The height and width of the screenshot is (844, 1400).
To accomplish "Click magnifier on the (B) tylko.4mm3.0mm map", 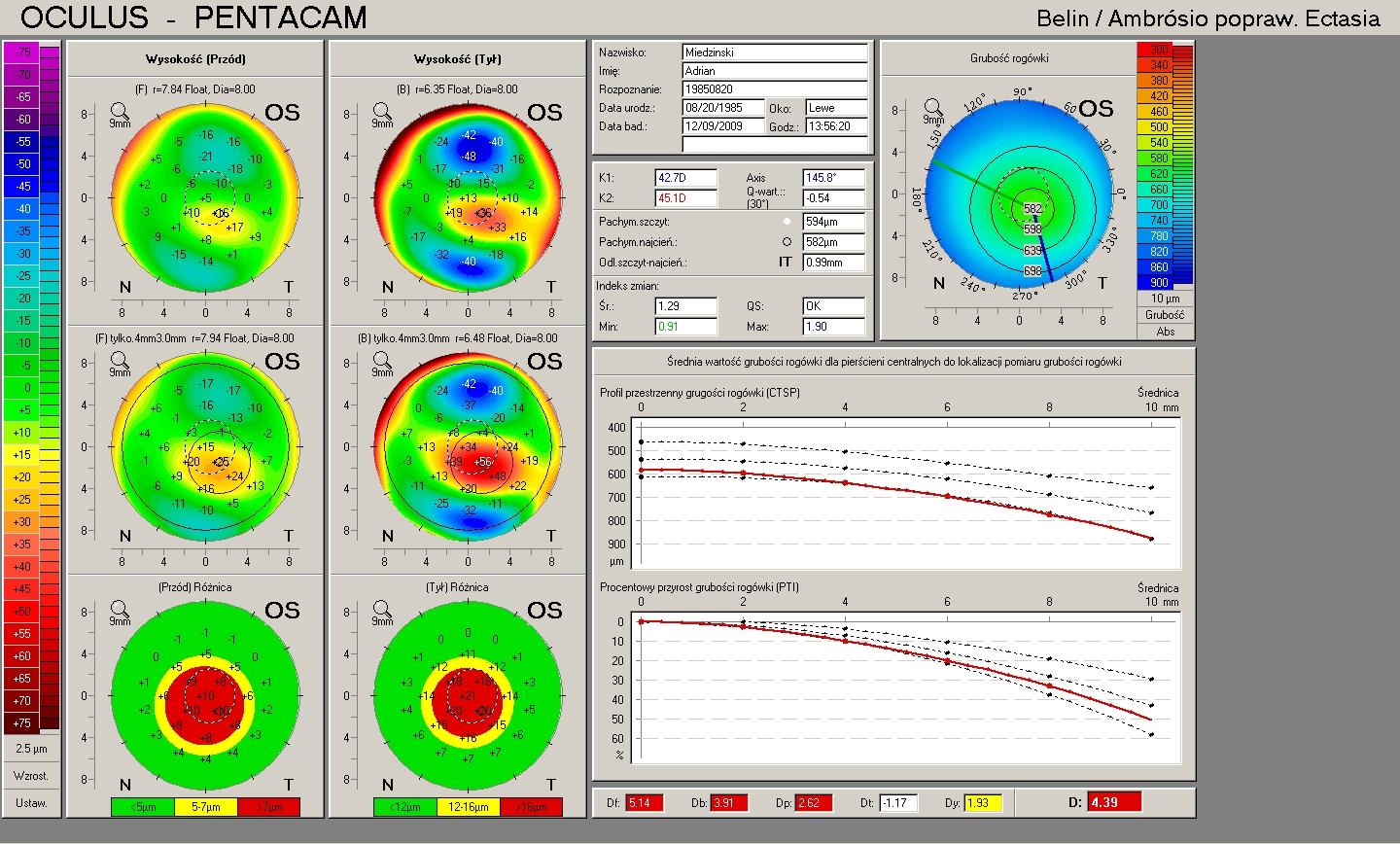I will tap(382, 363).
